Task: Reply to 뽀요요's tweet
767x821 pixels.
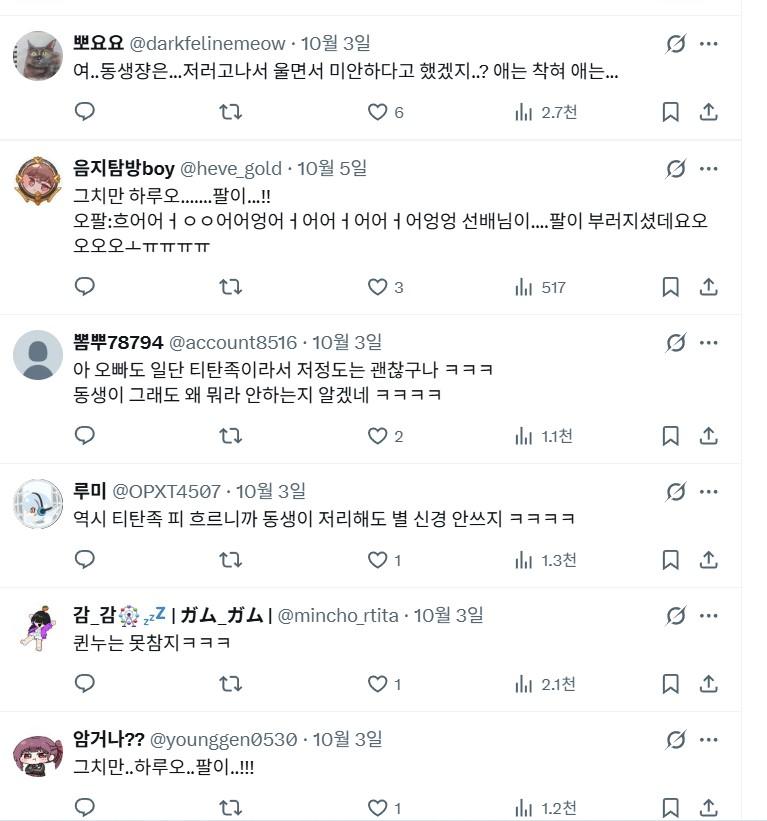Action: coord(85,112)
